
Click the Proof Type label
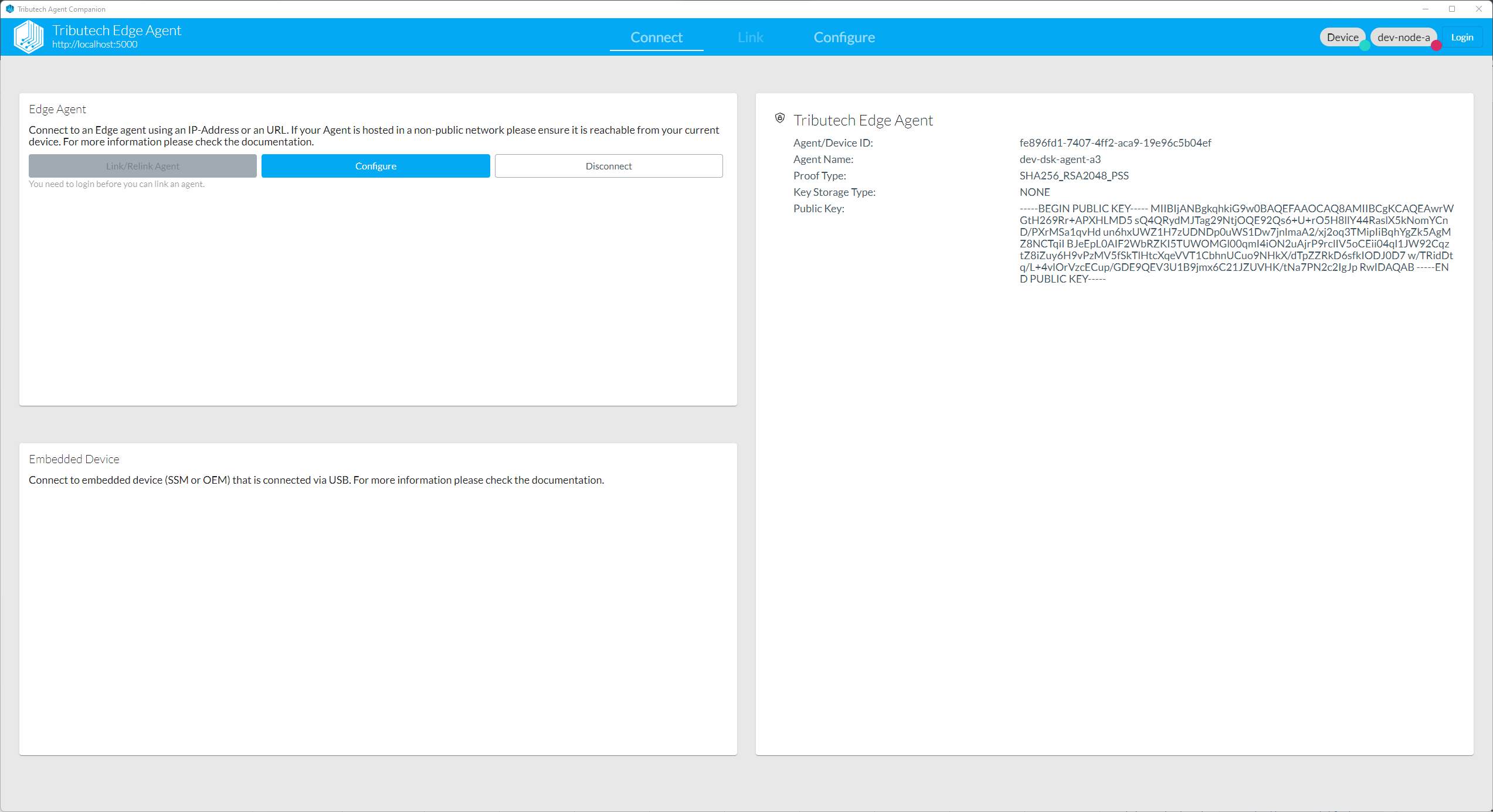pos(820,175)
